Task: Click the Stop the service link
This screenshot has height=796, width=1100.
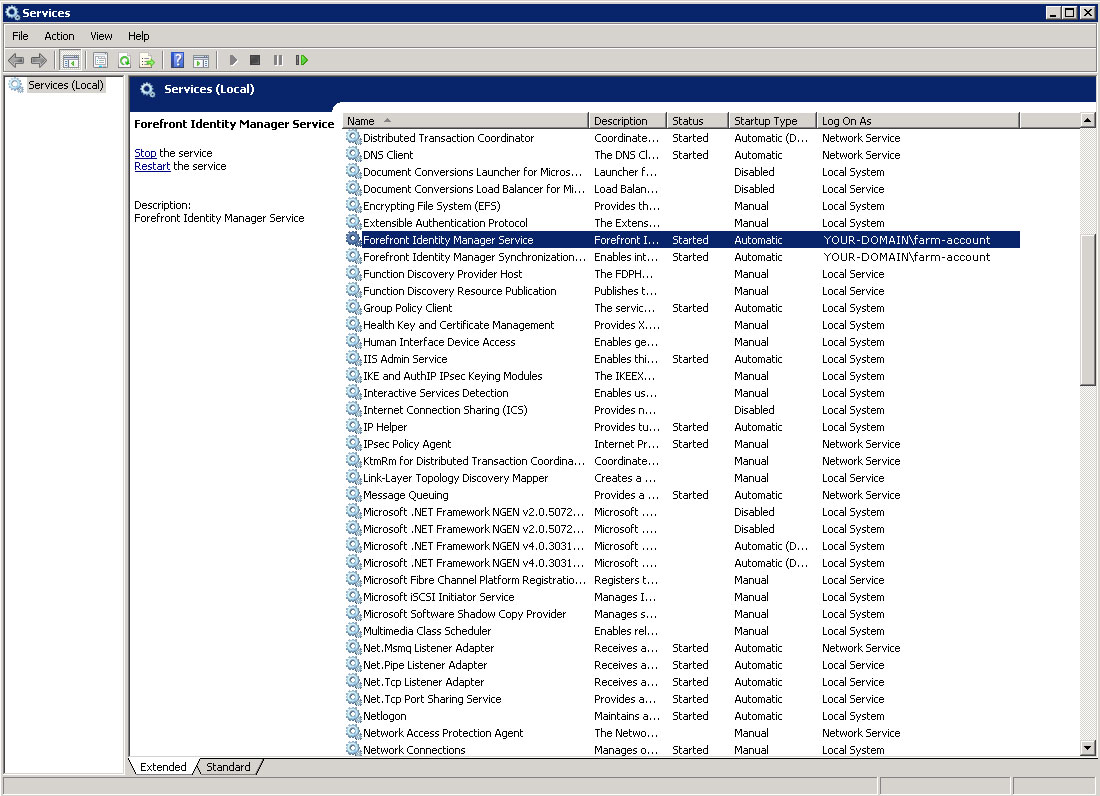Action: (145, 153)
